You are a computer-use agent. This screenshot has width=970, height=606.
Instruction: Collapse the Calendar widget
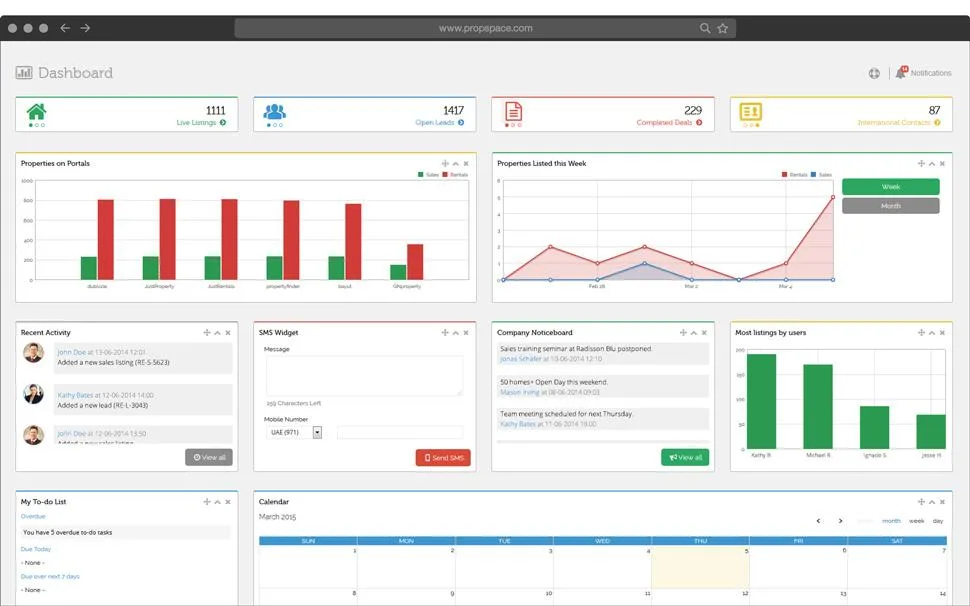pos(932,501)
